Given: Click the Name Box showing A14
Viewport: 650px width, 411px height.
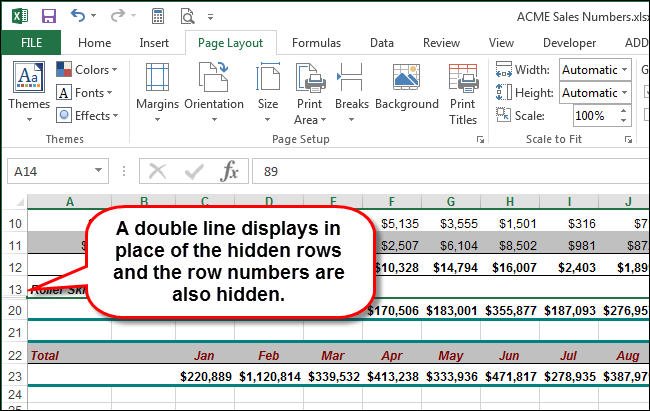Looking at the screenshot, I should [x=55, y=171].
